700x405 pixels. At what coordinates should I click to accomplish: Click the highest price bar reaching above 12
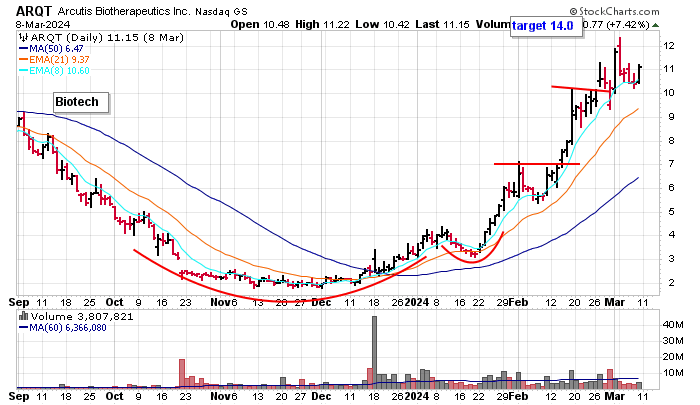click(620, 58)
